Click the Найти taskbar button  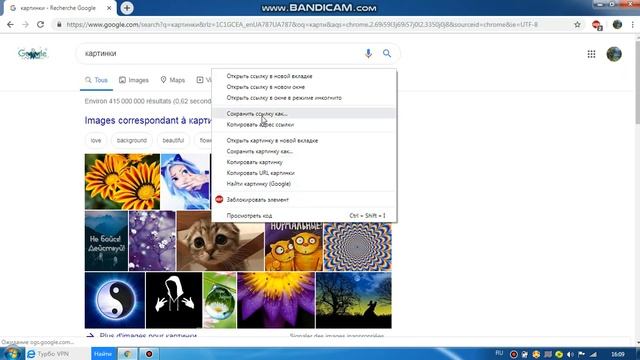click(103, 354)
